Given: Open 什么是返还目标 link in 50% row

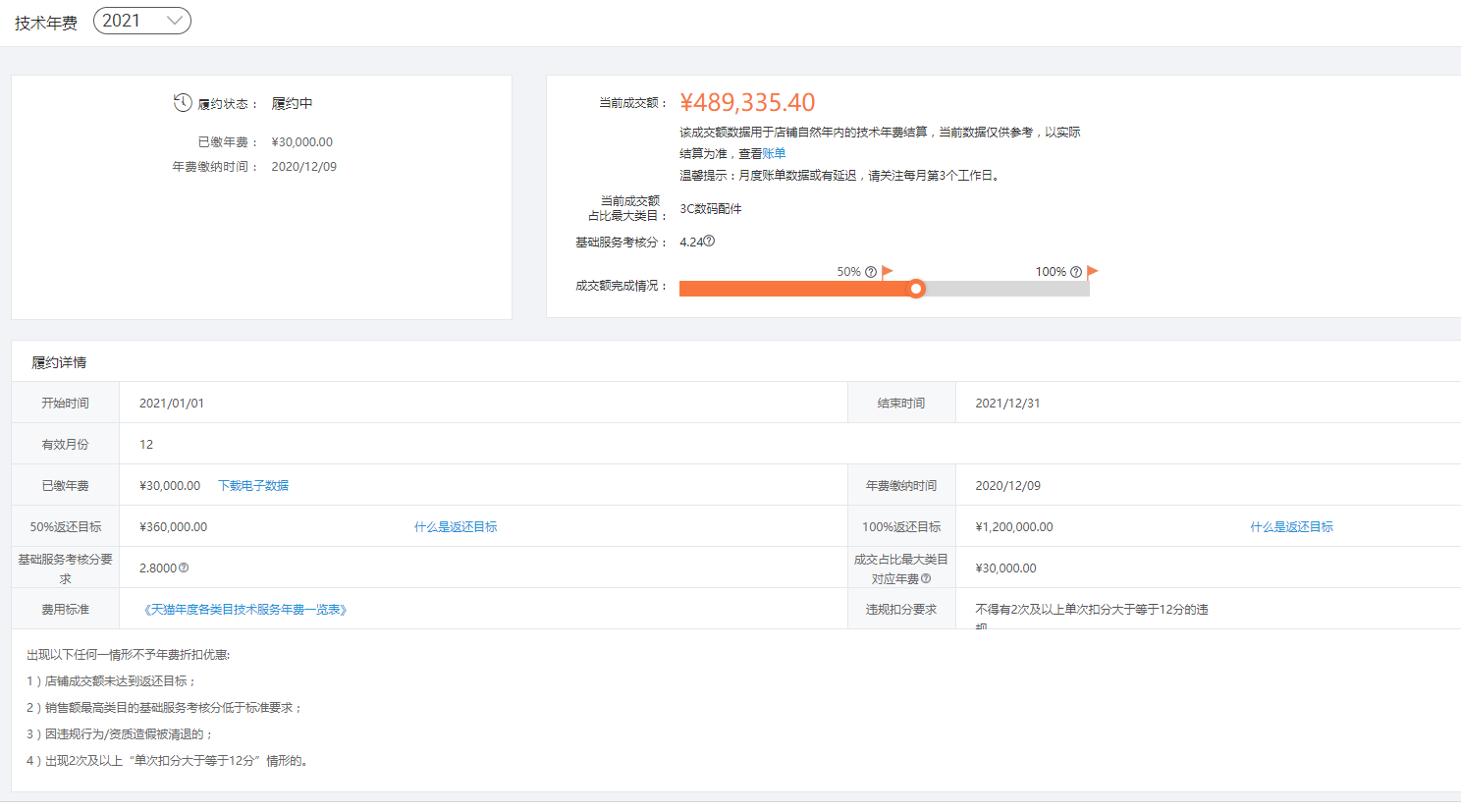Looking at the screenshot, I should [456, 526].
